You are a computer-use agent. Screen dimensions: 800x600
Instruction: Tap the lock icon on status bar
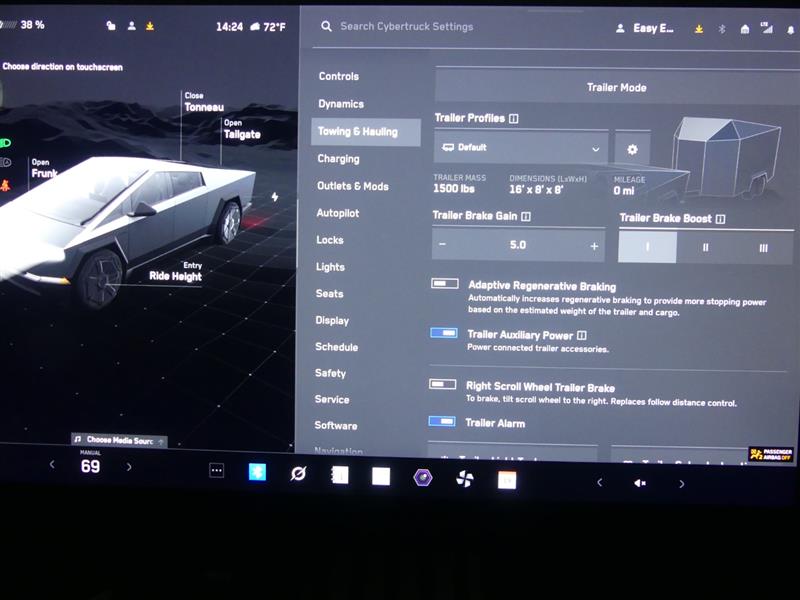(x=111, y=26)
